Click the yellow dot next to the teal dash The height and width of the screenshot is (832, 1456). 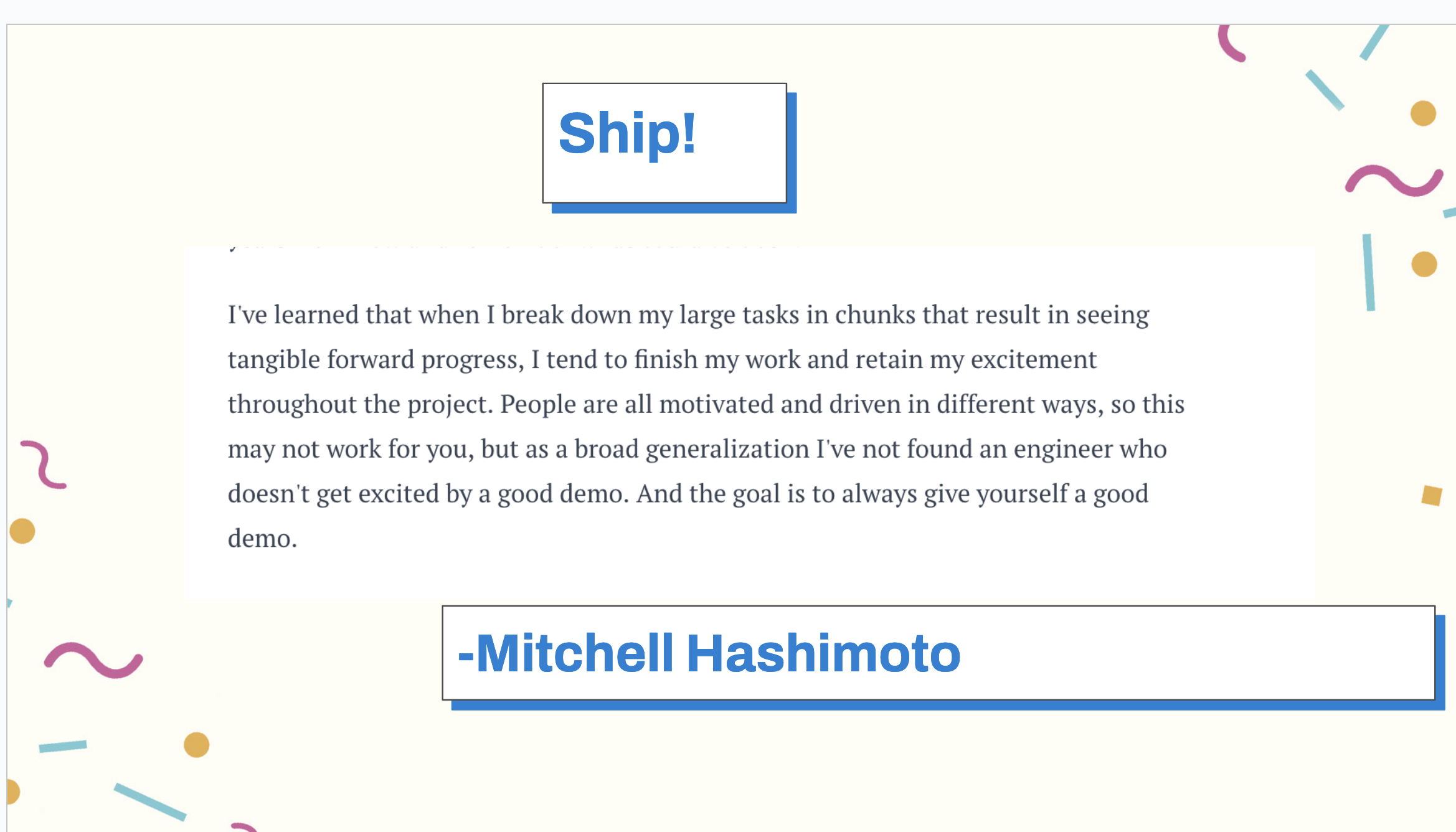[196, 745]
